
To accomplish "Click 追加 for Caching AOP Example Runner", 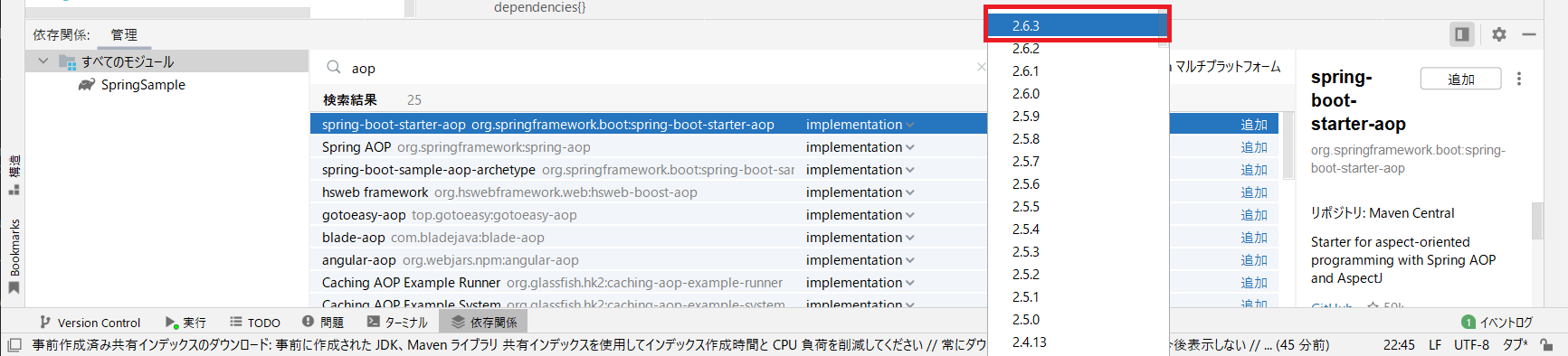I will pos(1254,283).
